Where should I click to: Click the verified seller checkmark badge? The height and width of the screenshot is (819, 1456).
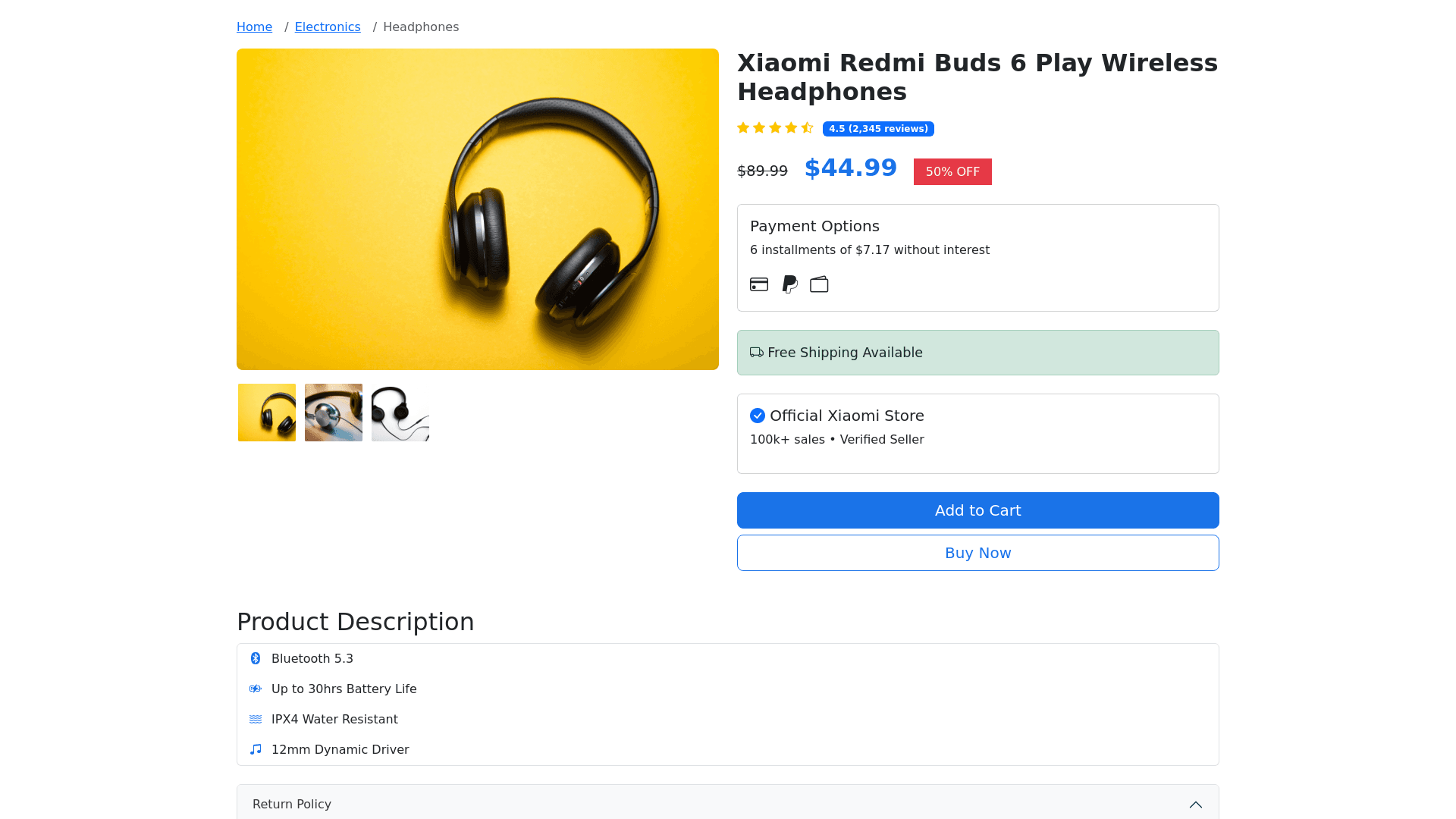(x=758, y=416)
